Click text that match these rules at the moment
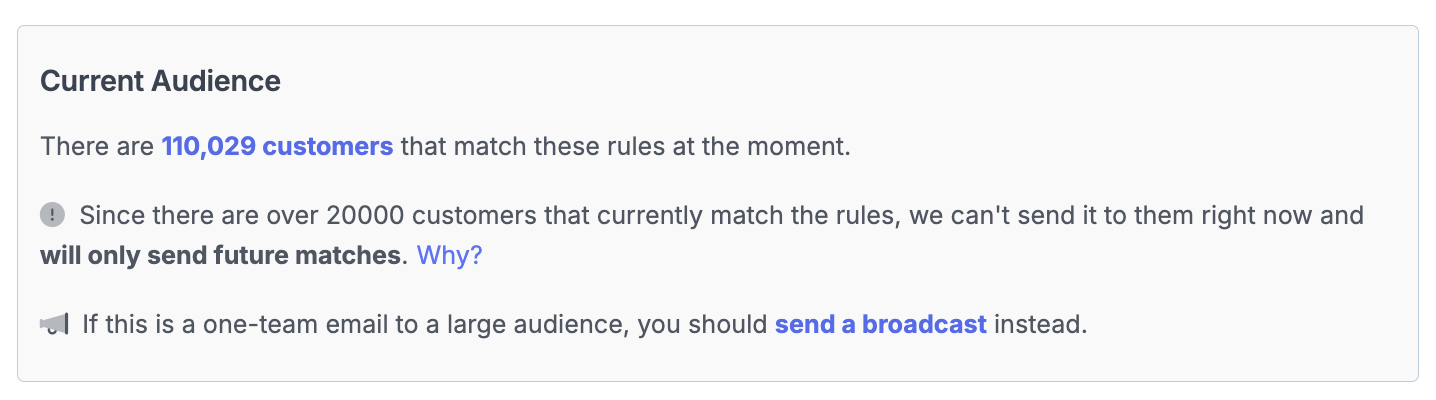 point(625,147)
